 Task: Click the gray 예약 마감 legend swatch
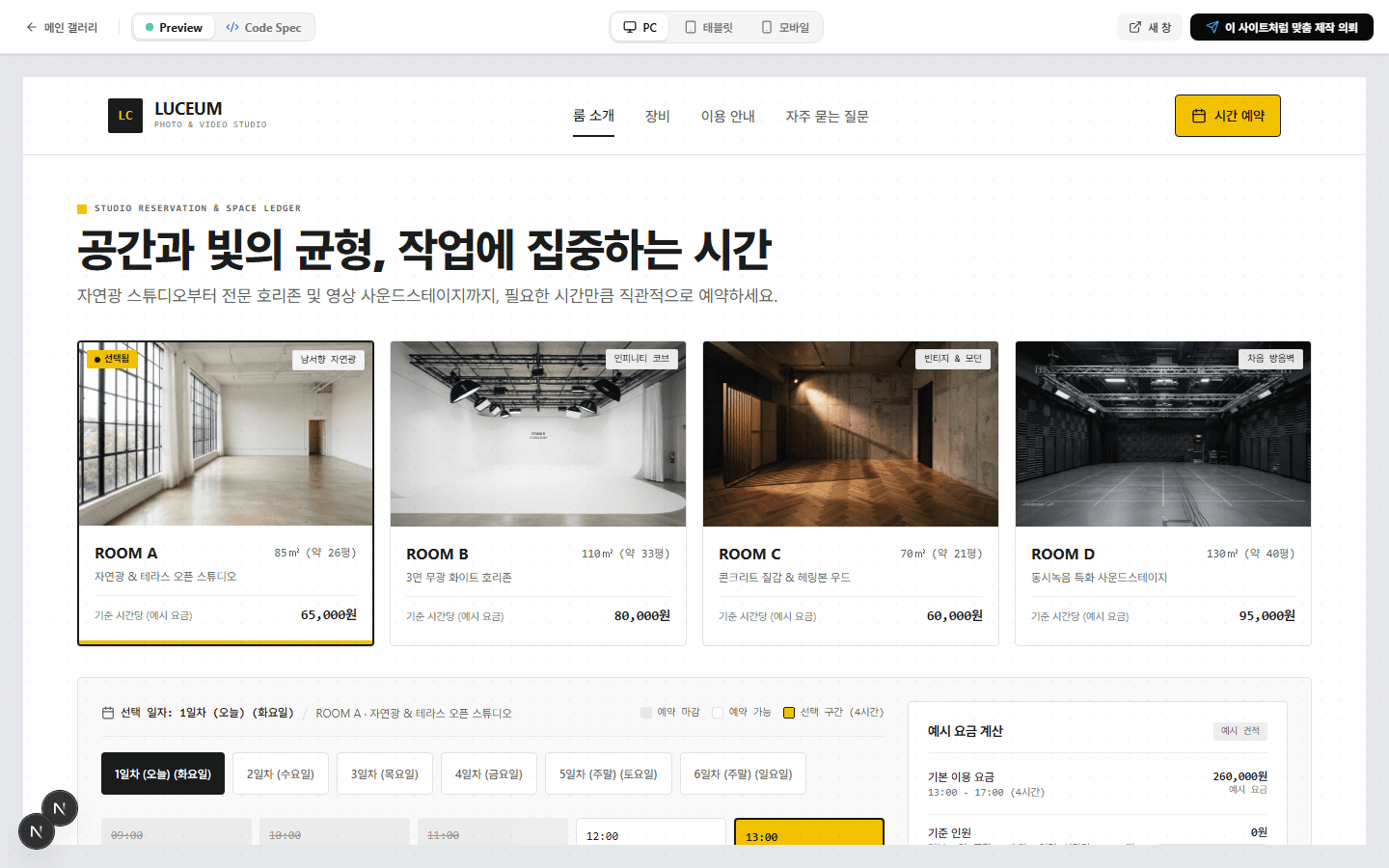[646, 713]
